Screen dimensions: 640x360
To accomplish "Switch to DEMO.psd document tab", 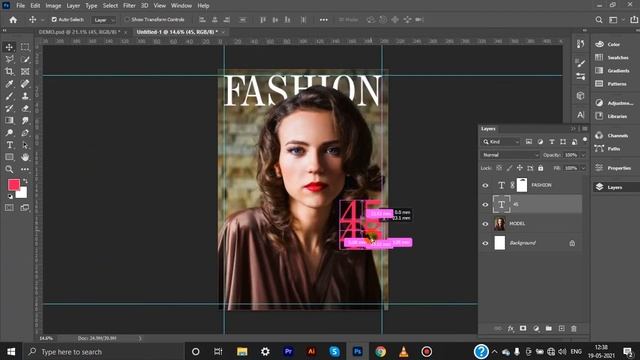I will click(79, 32).
